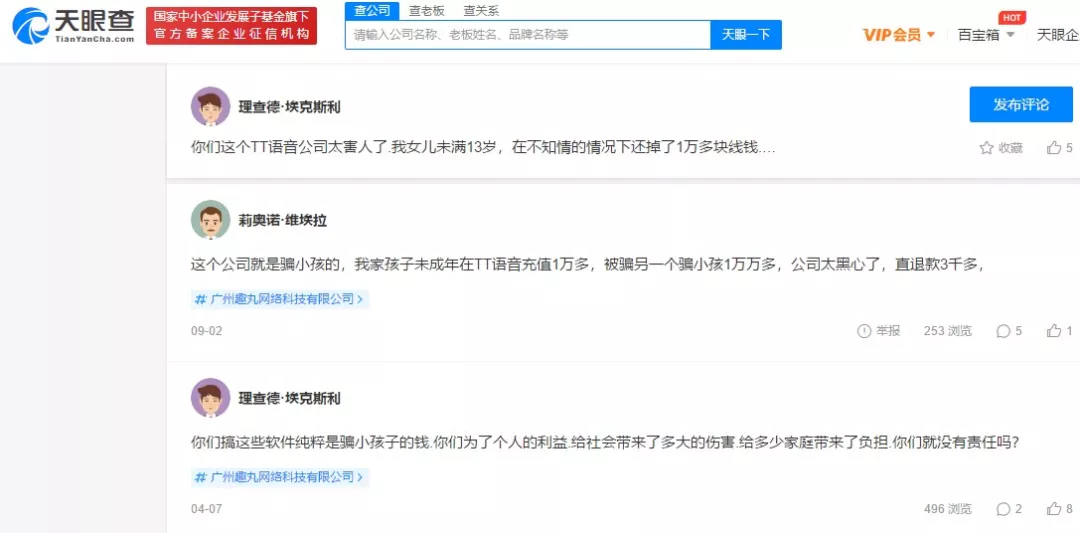This screenshot has height=533, width=1080.
Task: Open replies via comment bubble on 09-02 post
Action: (x=1004, y=331)
